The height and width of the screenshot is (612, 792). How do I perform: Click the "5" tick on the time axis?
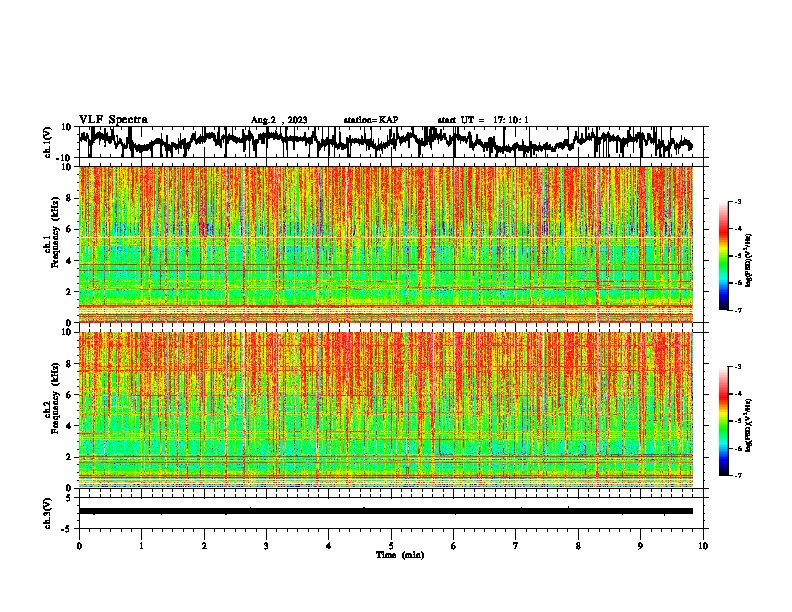(x=391, y=546)
